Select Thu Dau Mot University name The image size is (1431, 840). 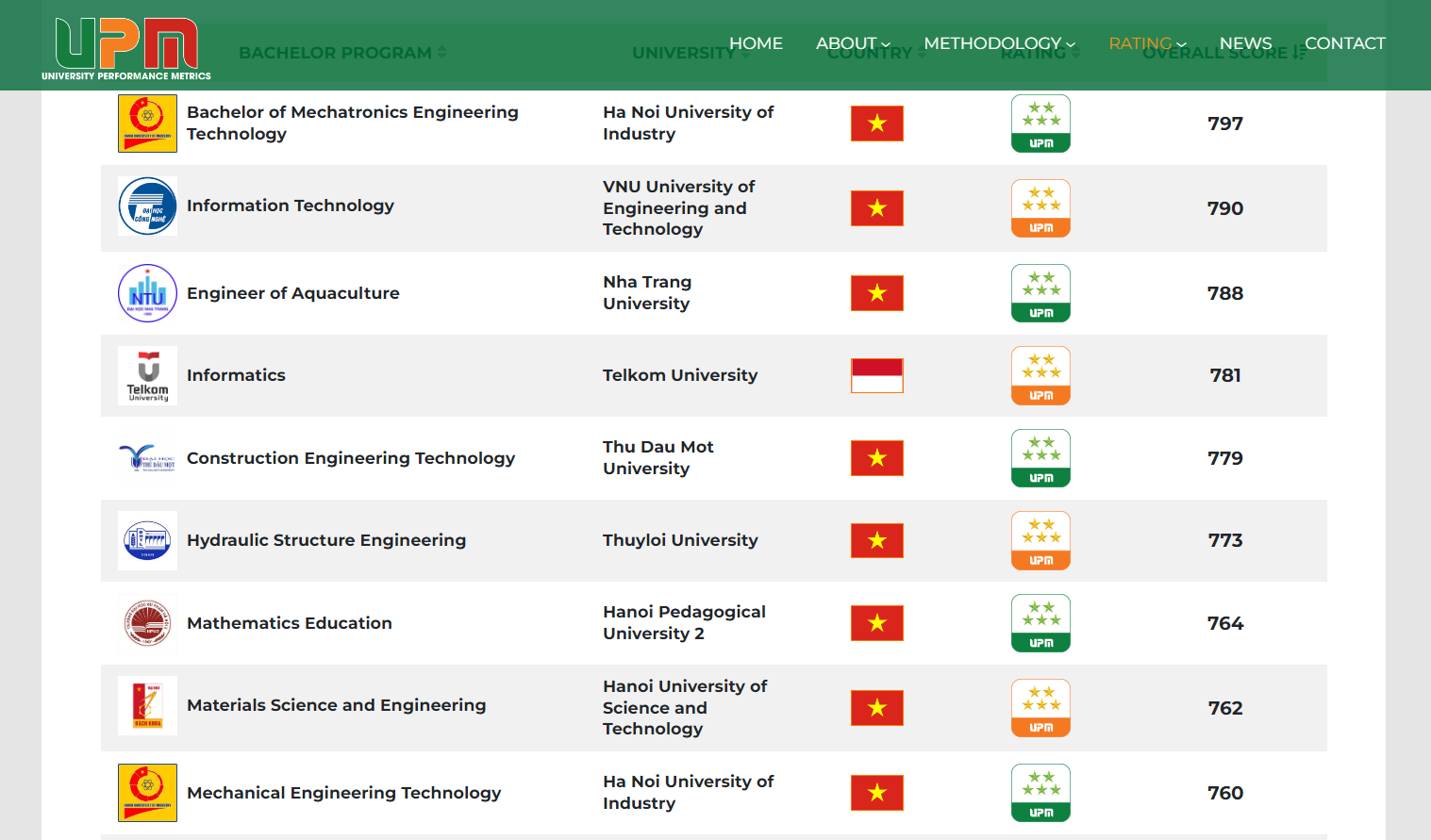[x=658, y=457]
